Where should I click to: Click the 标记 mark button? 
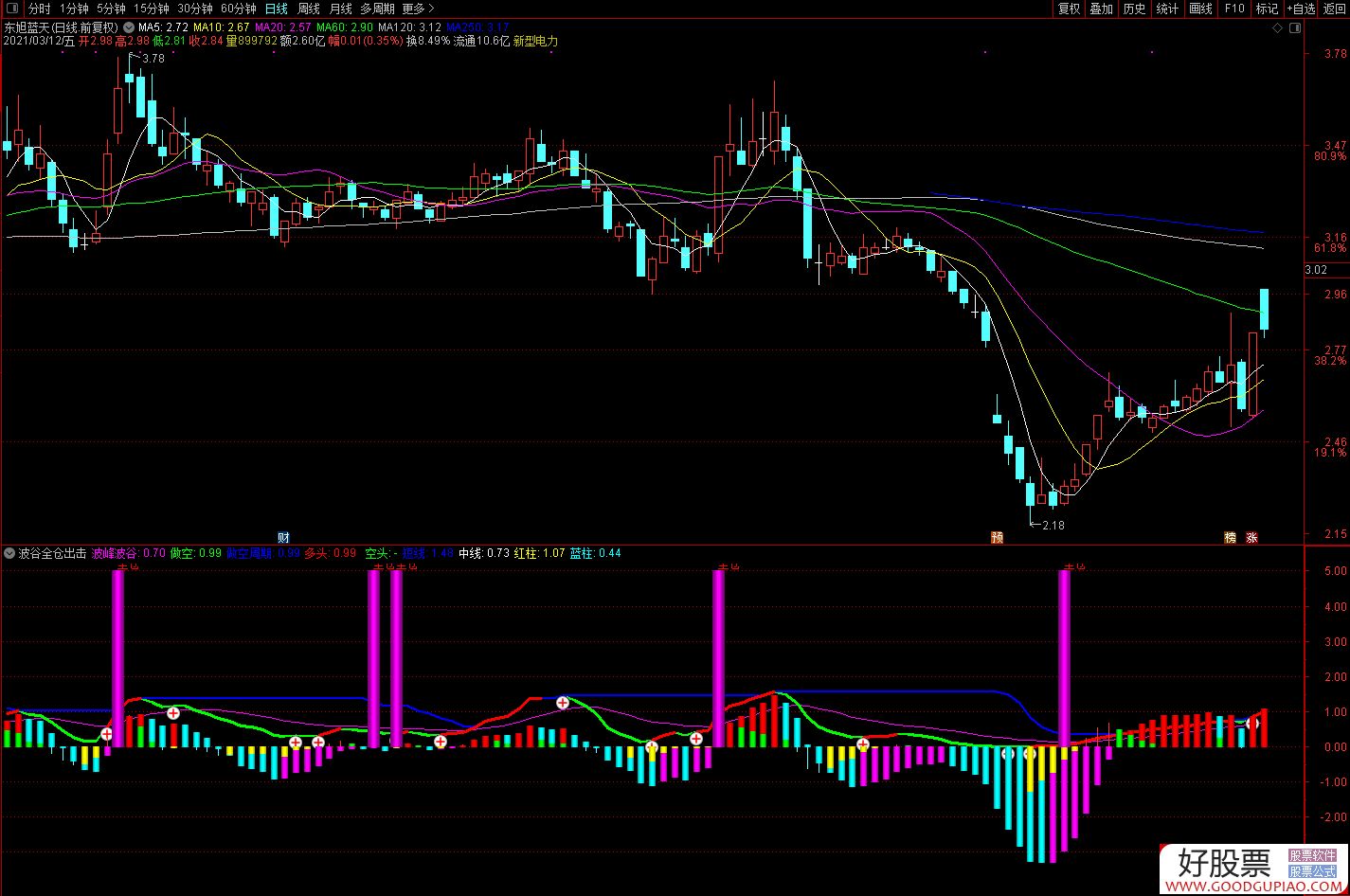pyautogui.click(x=1267, y=9)
